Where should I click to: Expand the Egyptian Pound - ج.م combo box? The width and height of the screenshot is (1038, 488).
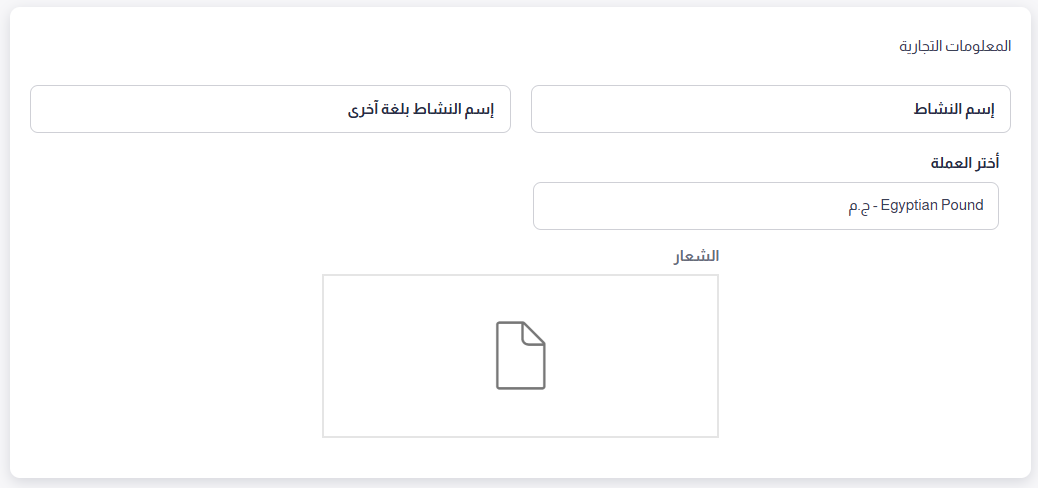tap(765, 206)
